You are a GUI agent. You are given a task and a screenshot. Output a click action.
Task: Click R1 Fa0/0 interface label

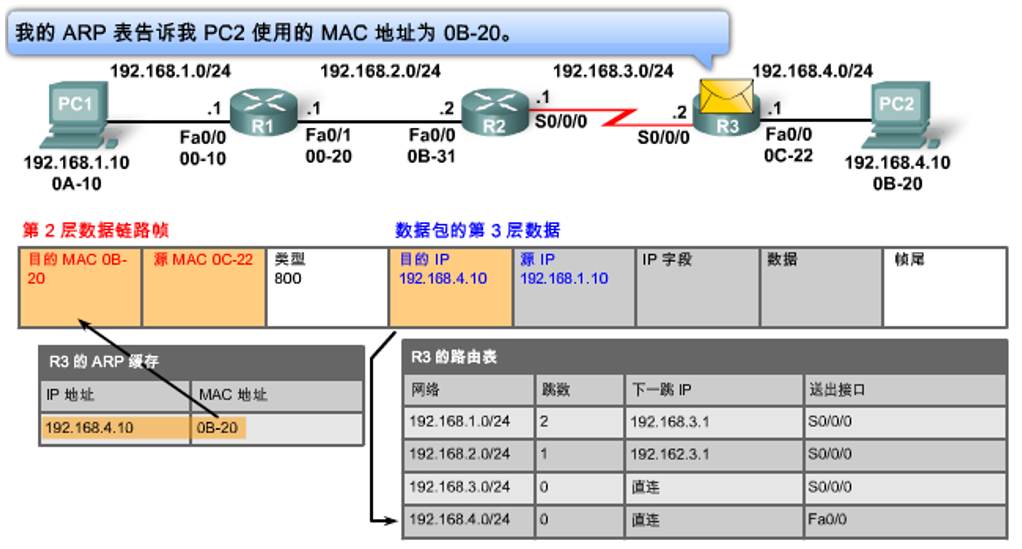[x=203, y=137]
